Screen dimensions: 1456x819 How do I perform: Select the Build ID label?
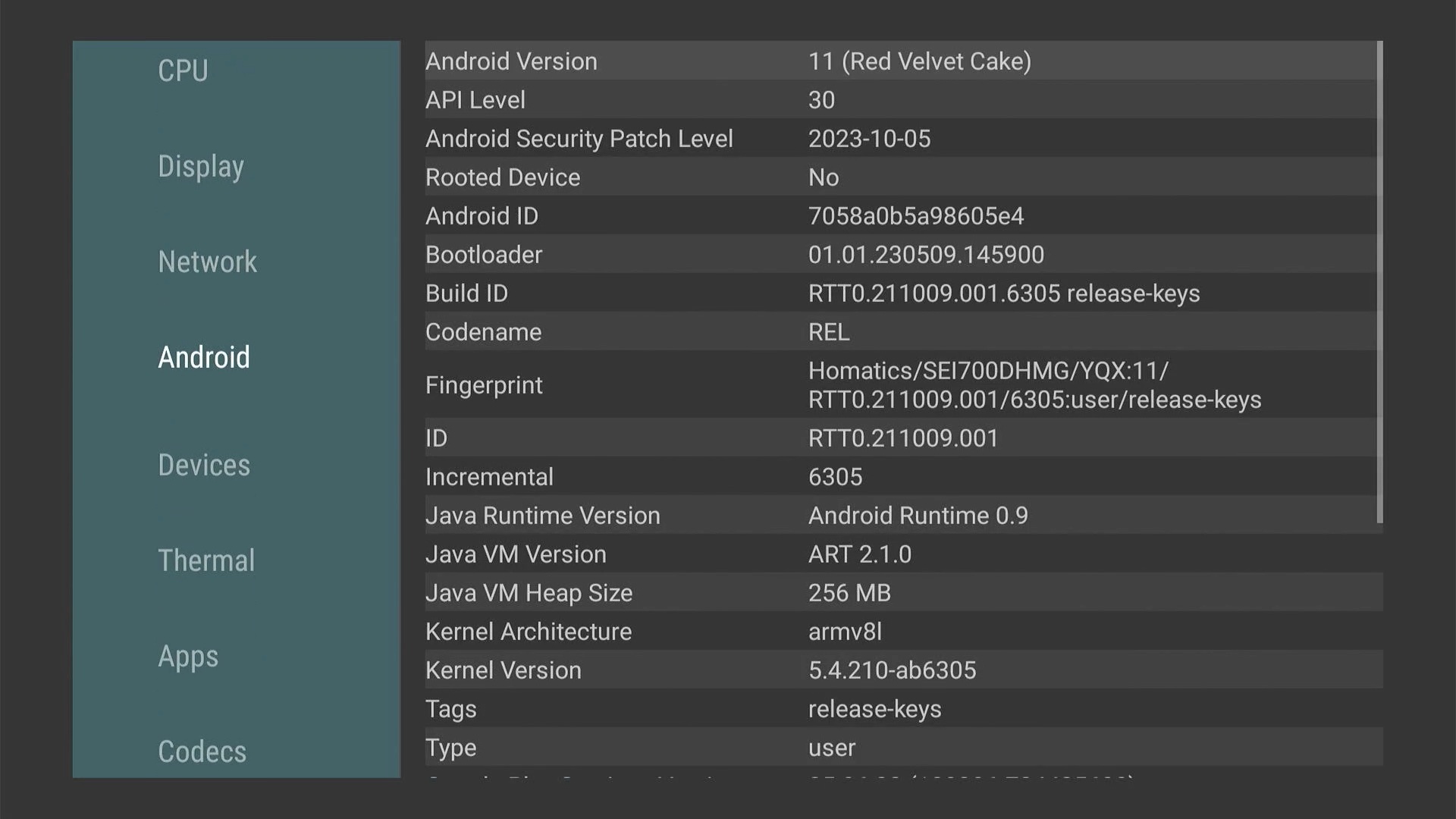[x=466, y=293]
